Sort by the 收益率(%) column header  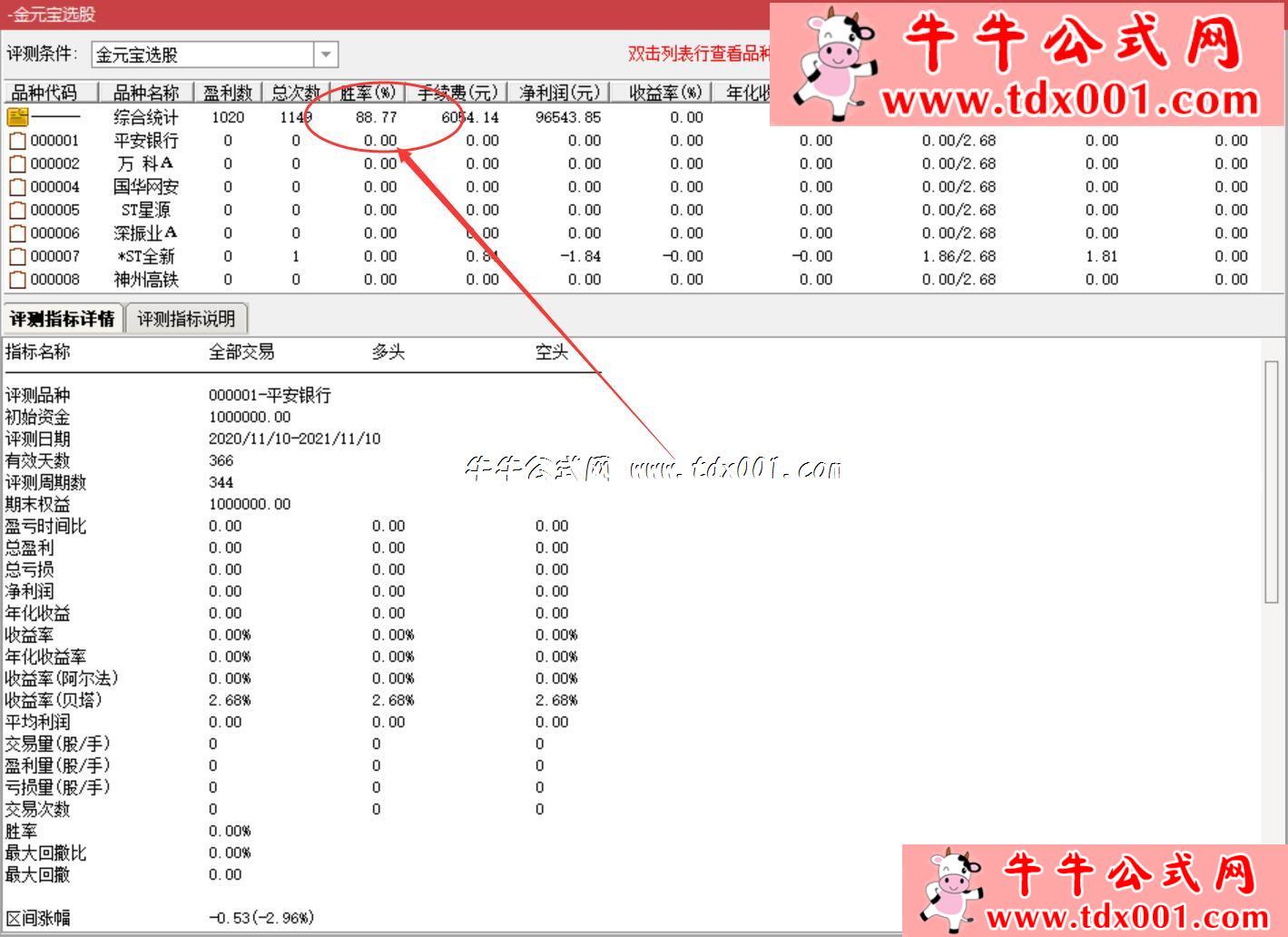[661, 93]
